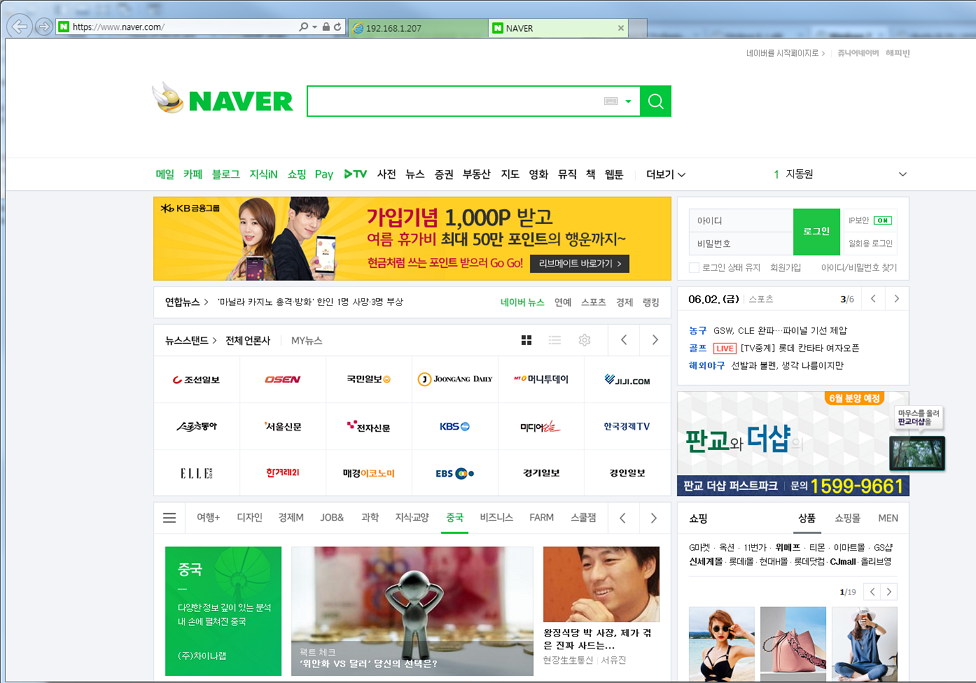Show next newsstand page arrow
Viewport: 976px width, 683px height.
coord(655,340)
